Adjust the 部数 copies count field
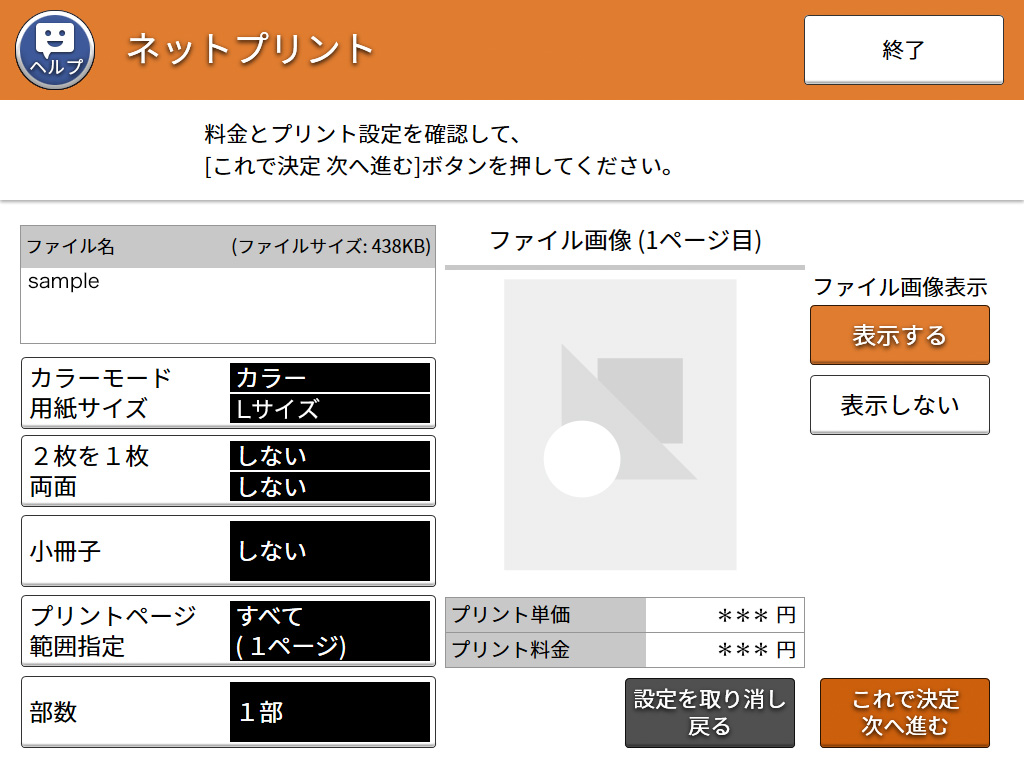 click(x=329, y=712)
